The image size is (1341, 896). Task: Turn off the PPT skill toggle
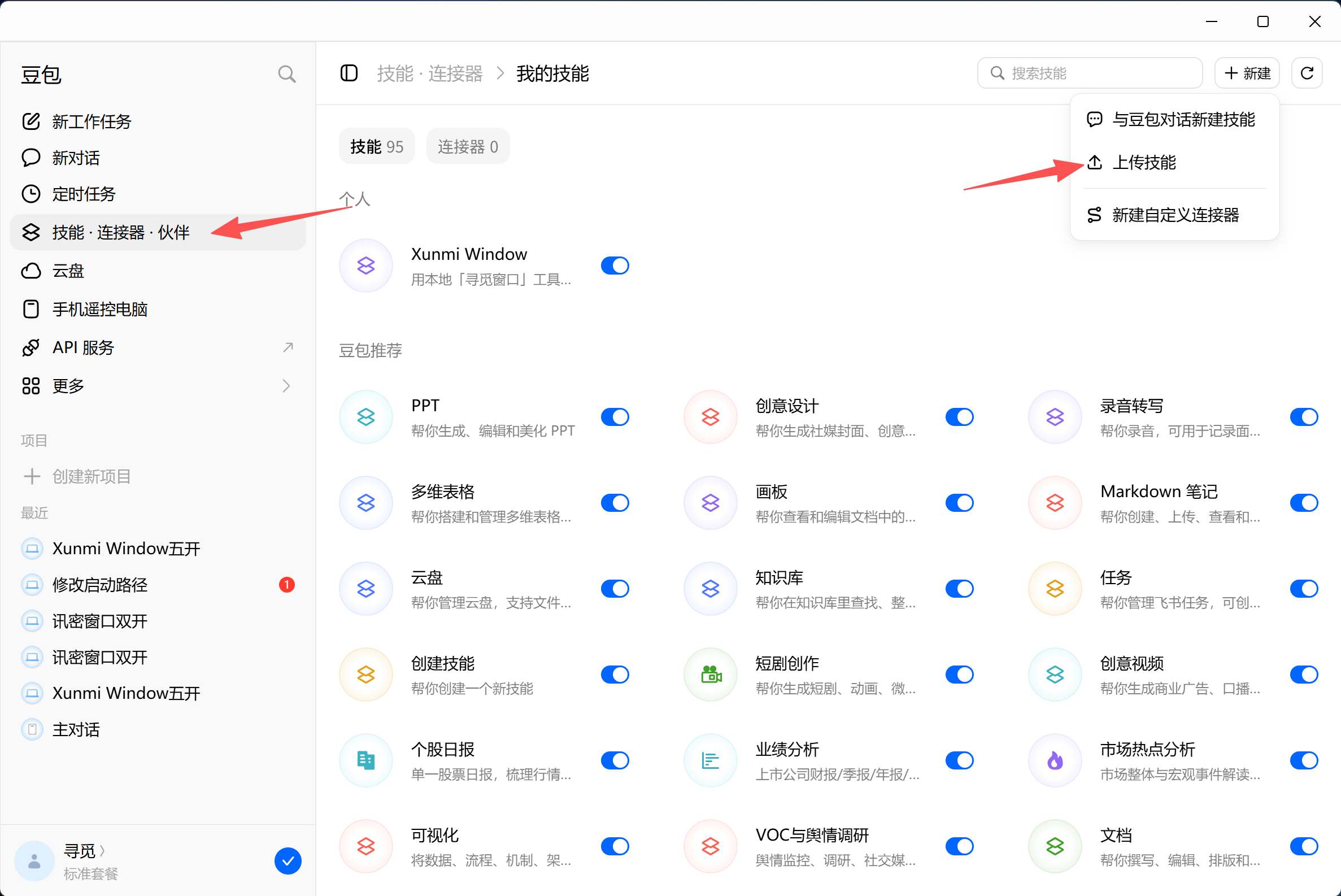point(615,417)
